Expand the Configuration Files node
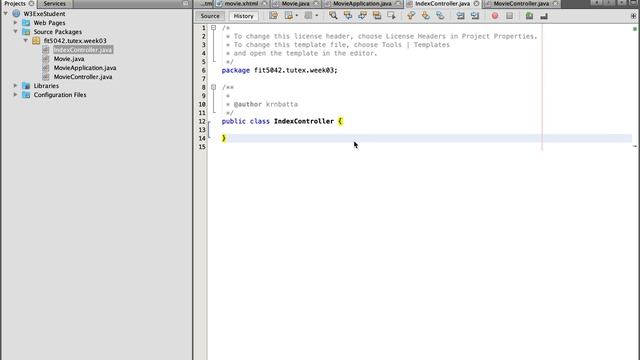Viewport: 640px width, 360px height. pyautogui.click(x=16, y=94)
